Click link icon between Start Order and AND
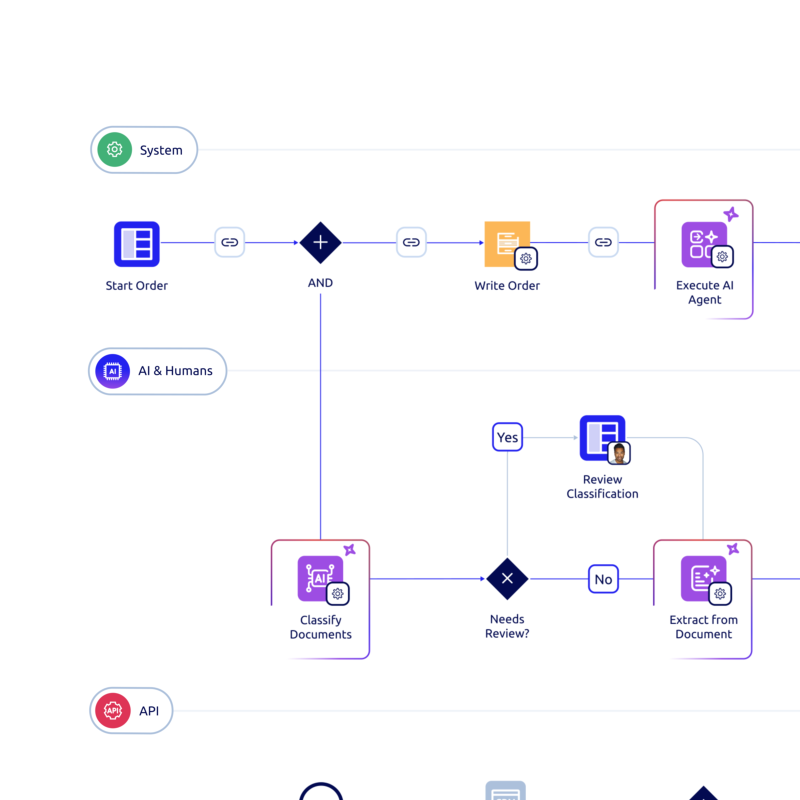This screenshot has height=800, width=800. pyautogui.click(x=229, y=242)
